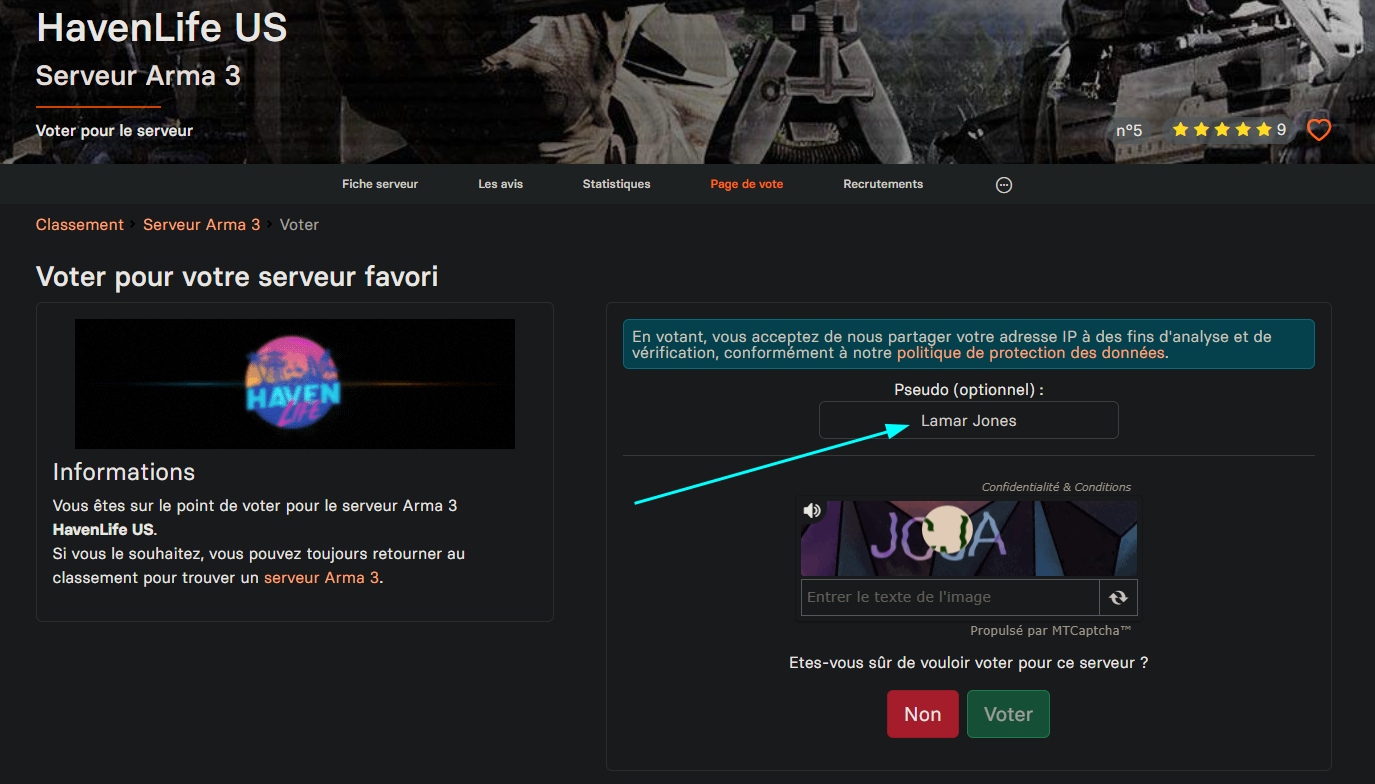Focus the Pseudo field containing Lamar Jones
Screen dimensions: 1375x784
969,420
